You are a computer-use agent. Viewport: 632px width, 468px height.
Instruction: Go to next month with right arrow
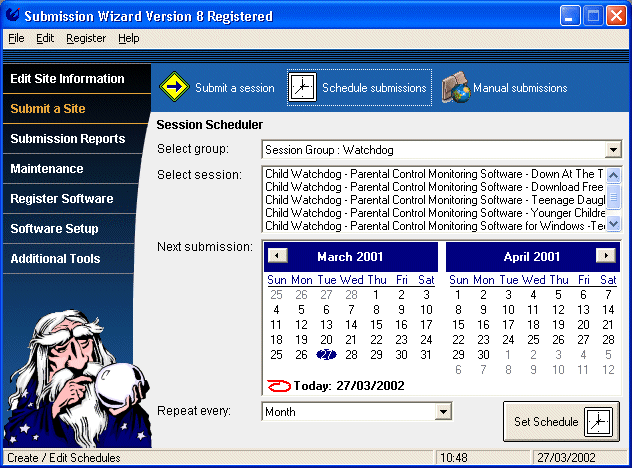point(605,255)
